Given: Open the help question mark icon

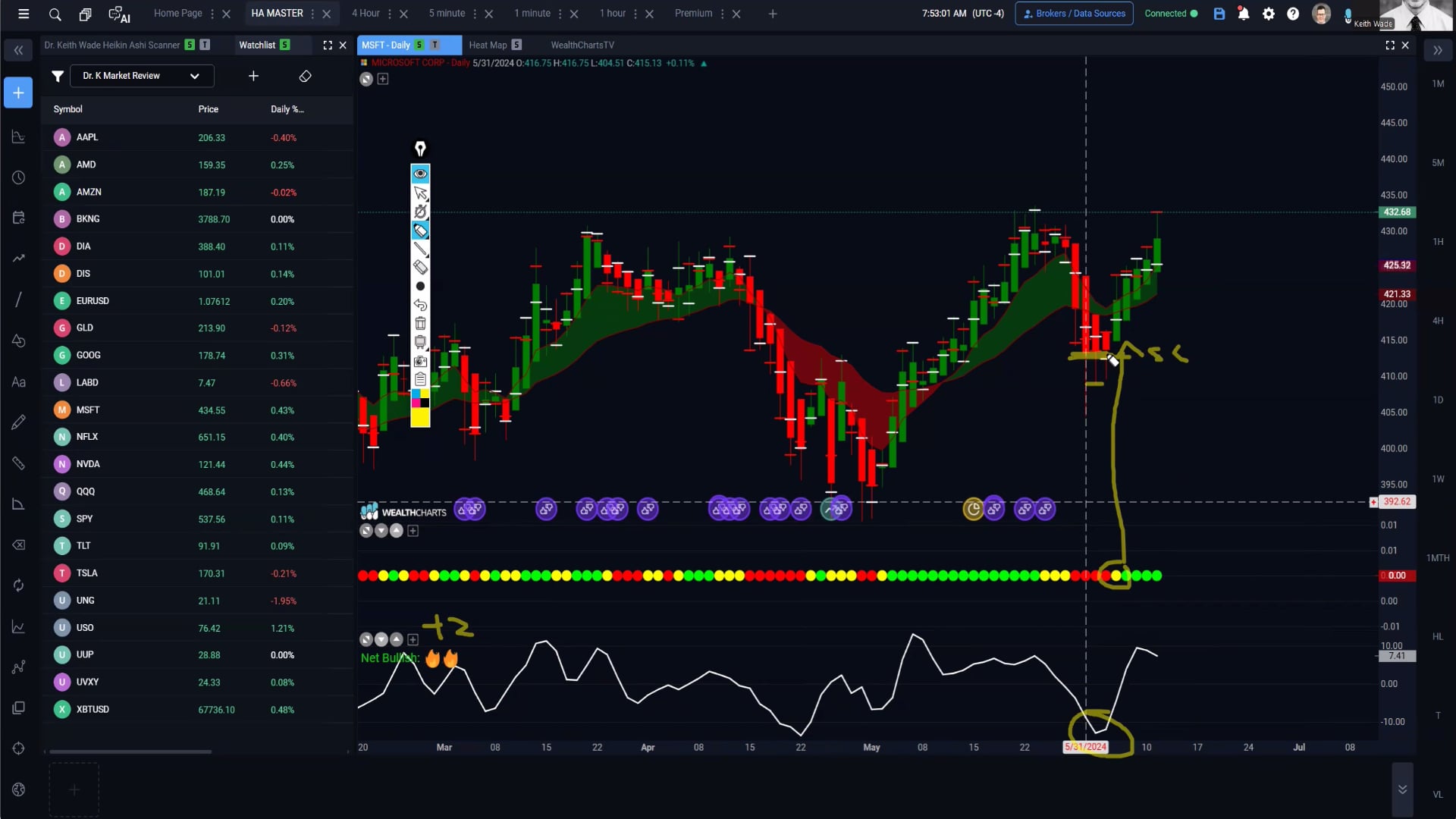Looking at the screenshot, I should tap(1293, 14).
